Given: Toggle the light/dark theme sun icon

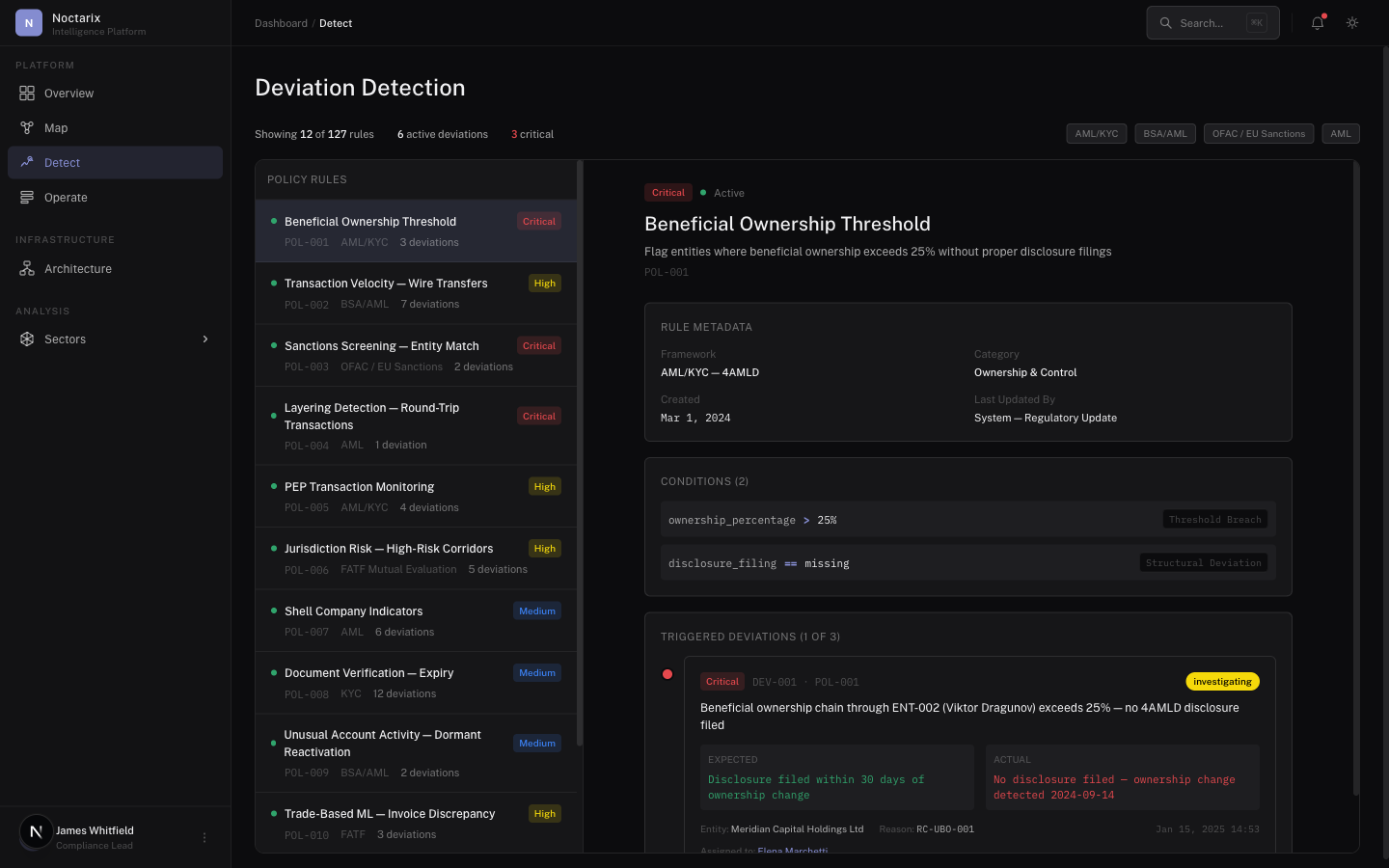Looking at the screenshot, I should [1352, 23].
